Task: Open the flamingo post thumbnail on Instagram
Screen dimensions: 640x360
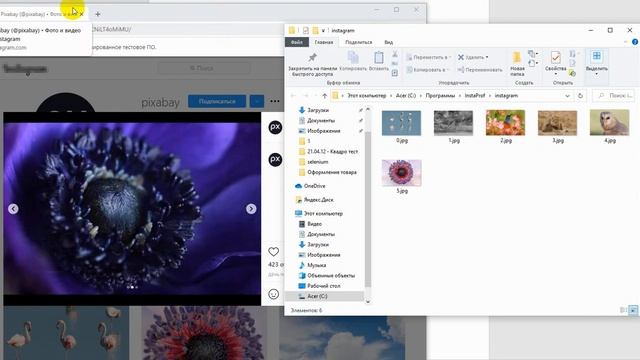Action: 66,333
